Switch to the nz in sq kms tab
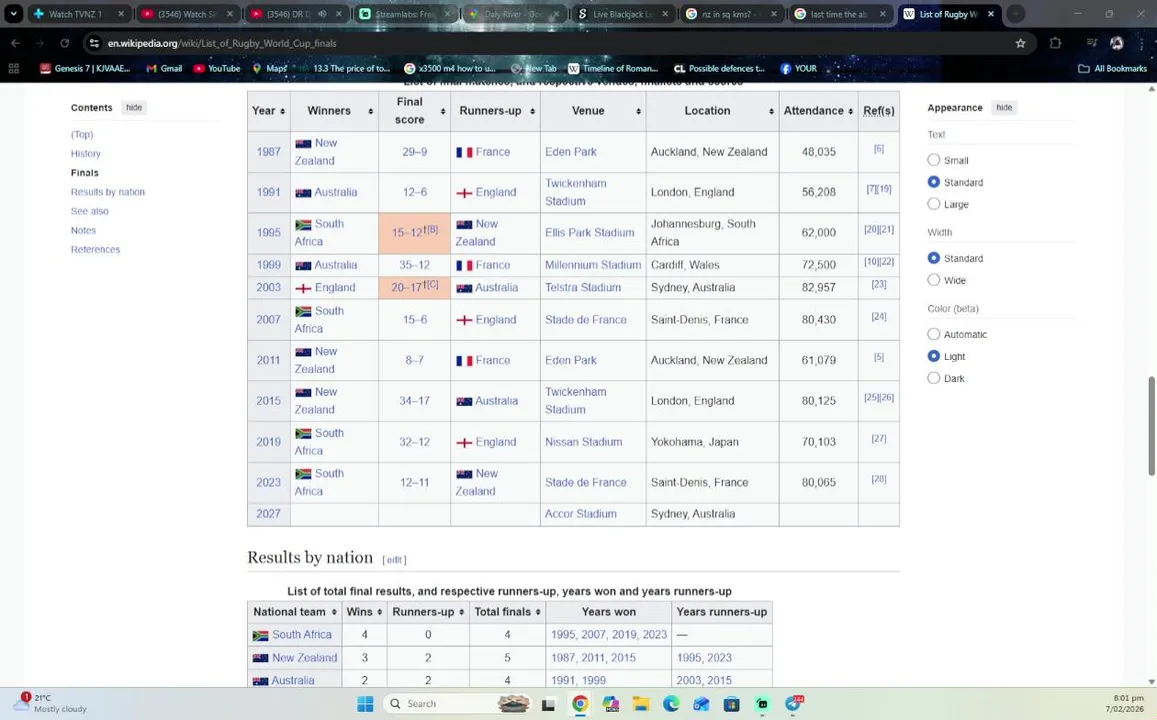 [x=731, y=13]
